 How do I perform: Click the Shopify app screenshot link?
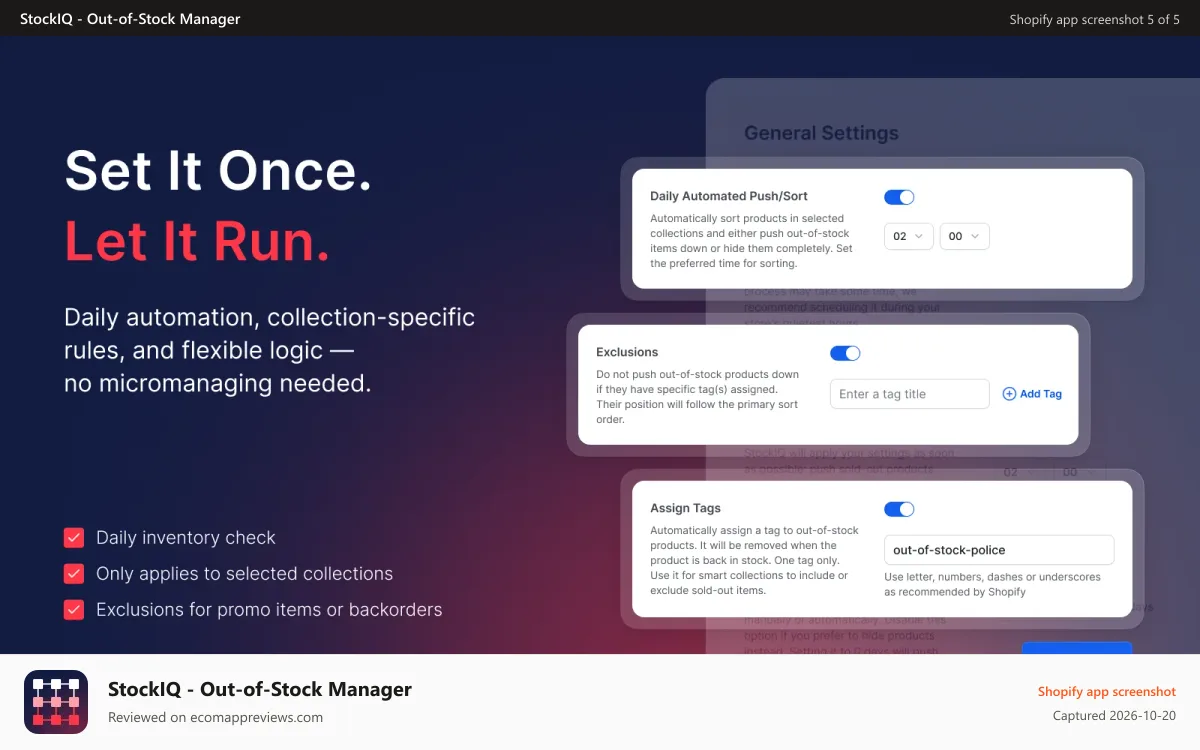pyautogui.click(x=1107, y=692)
